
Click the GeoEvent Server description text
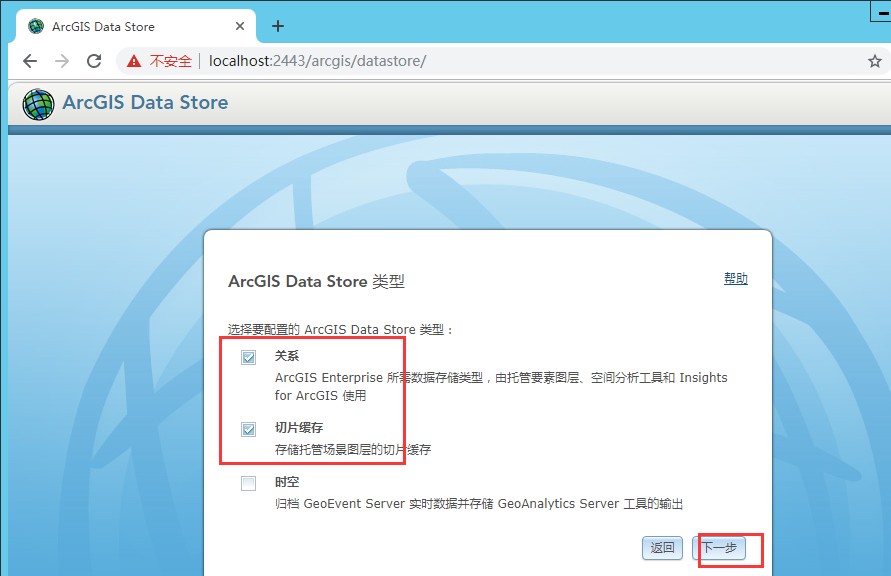tap(478, 503)
